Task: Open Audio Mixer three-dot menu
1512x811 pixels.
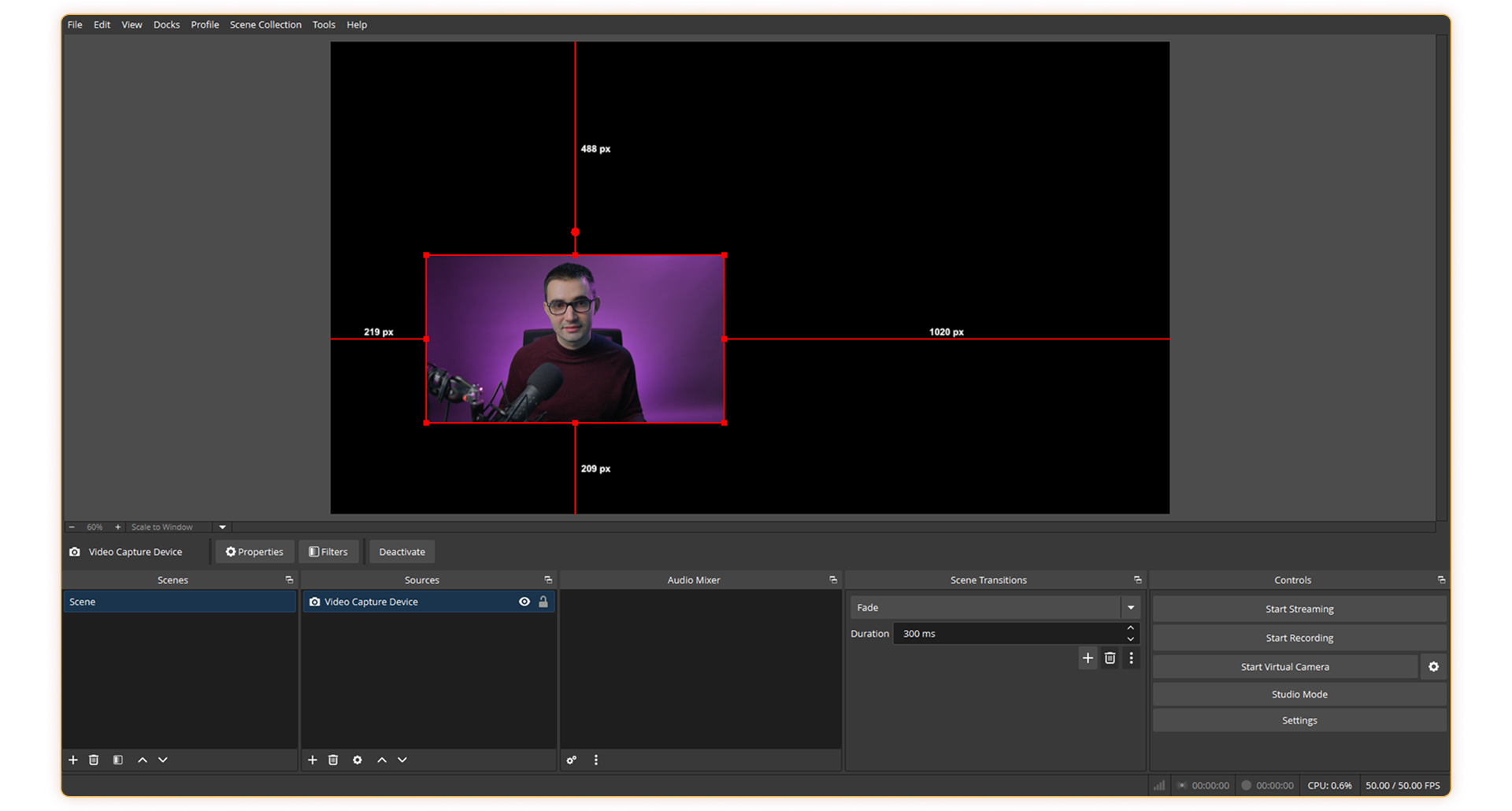Action: coord(596,760)
